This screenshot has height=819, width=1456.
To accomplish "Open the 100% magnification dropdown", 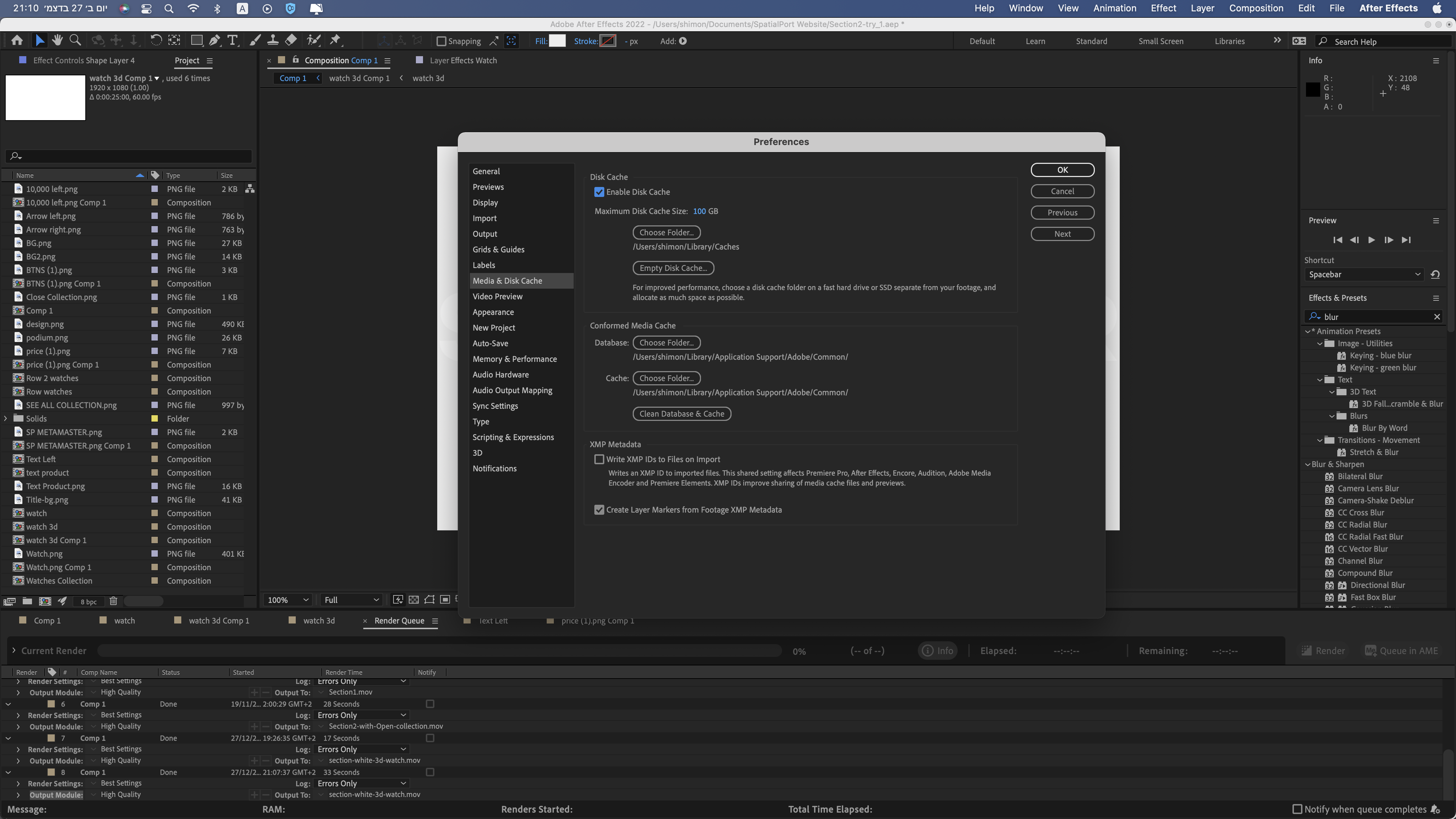I will (x=287, y=600).
